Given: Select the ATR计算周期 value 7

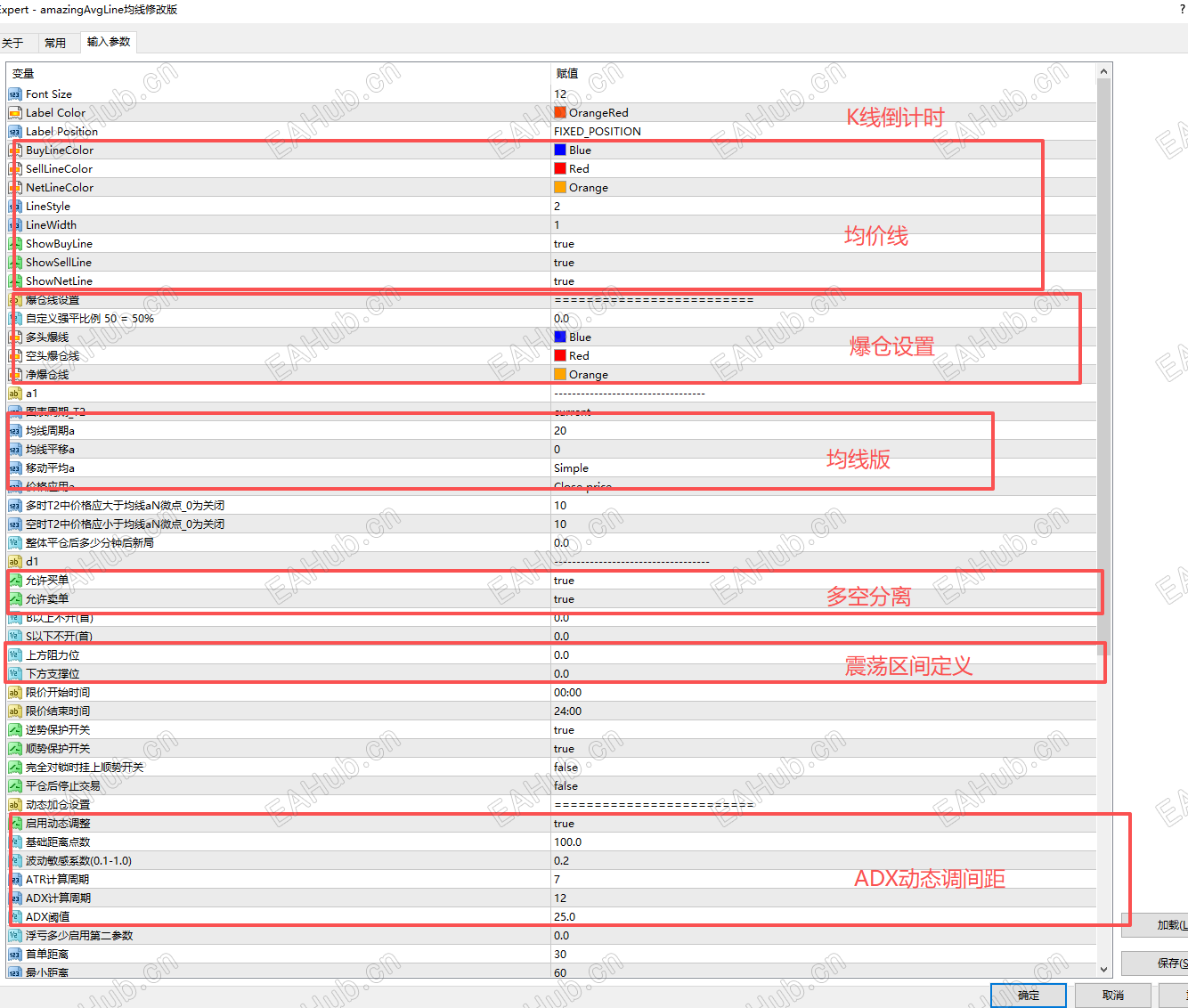Looking at the screenshot, I should click(x=557, y=880).
